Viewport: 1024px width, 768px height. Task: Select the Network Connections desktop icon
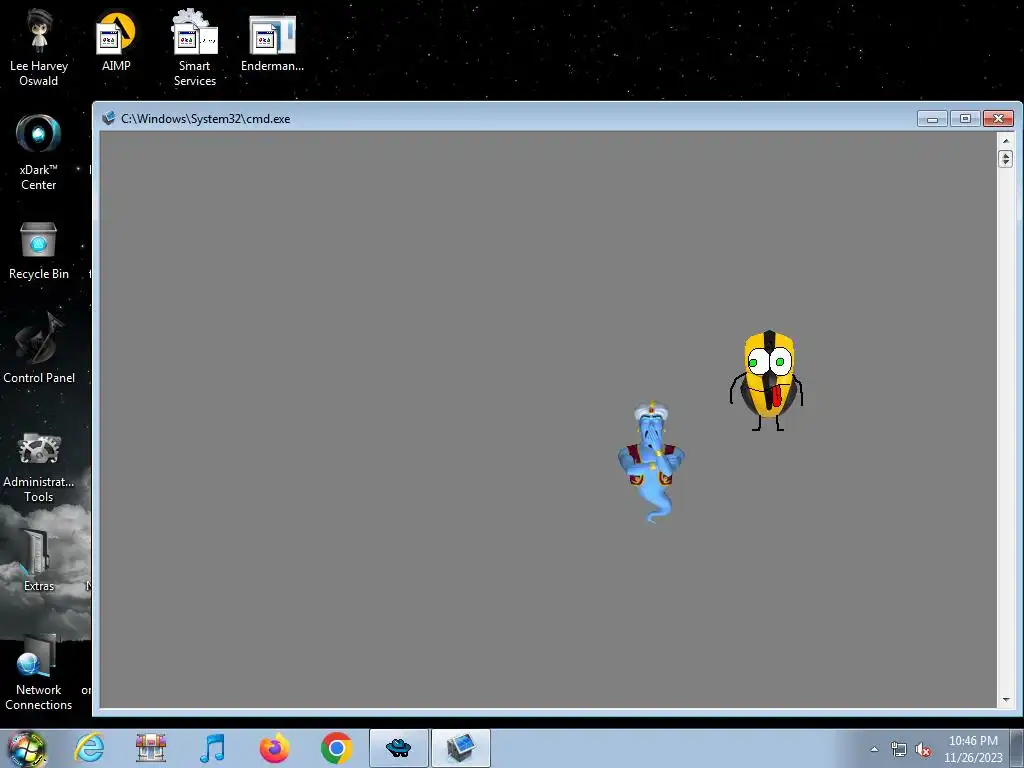tap(39, 673)
